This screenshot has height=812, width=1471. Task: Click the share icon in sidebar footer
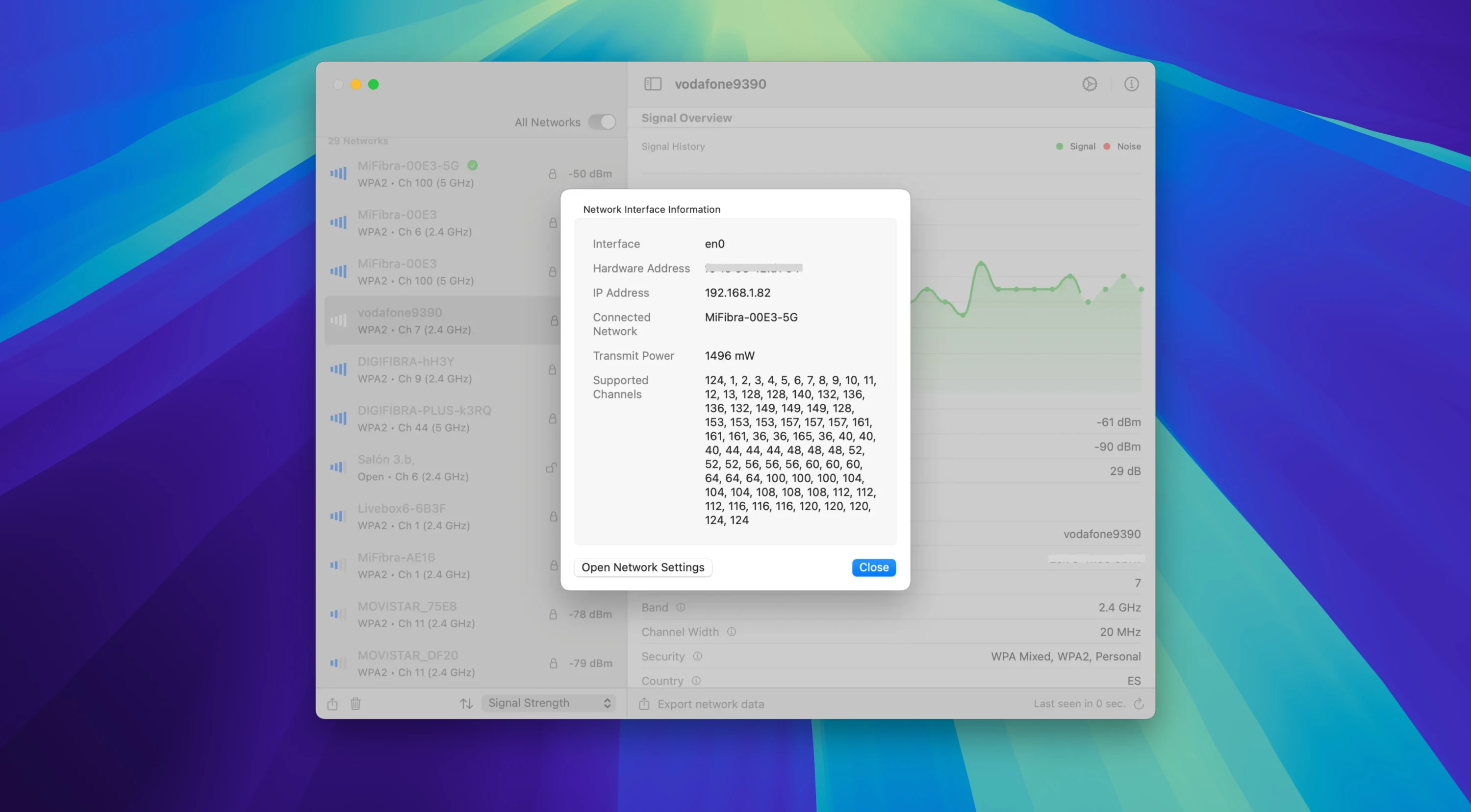click(x=332, y=704)
